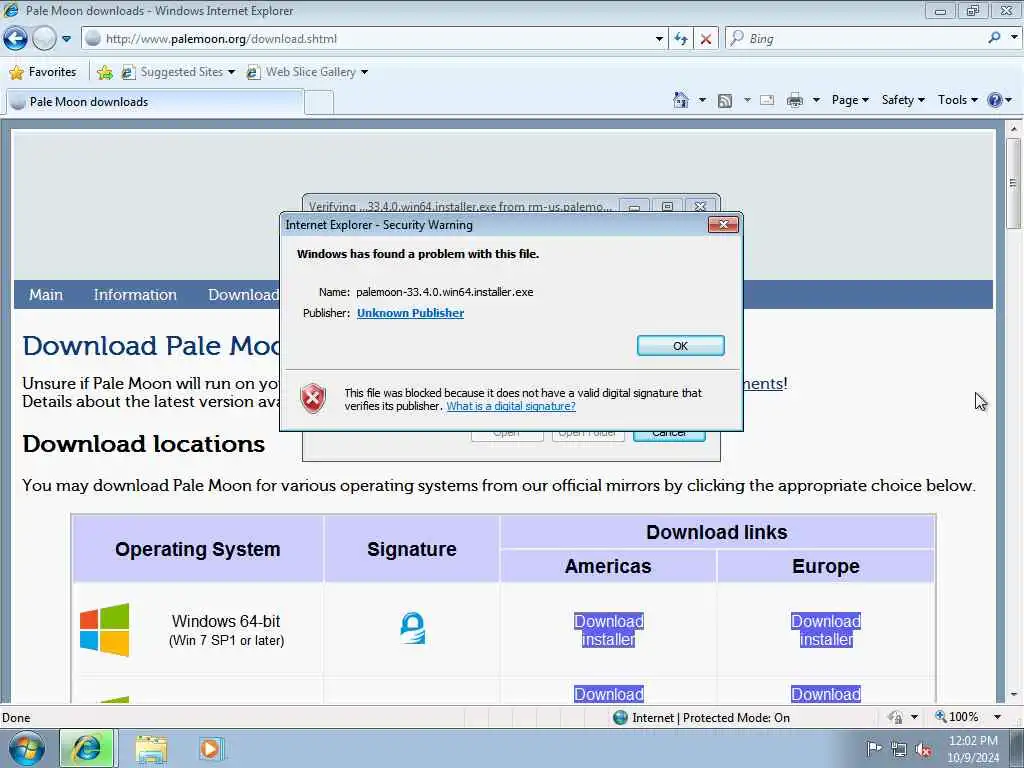1024x768 pixels.
Task: Click the Home toolbar icon
Action: tap(680, 100)
